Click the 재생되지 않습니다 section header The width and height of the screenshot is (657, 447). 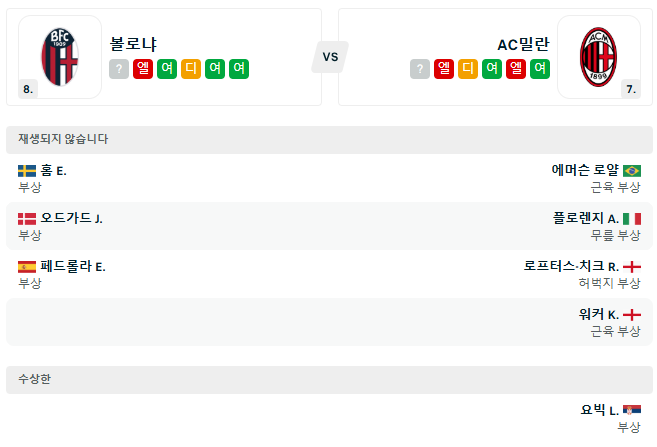tap(64, 139)
